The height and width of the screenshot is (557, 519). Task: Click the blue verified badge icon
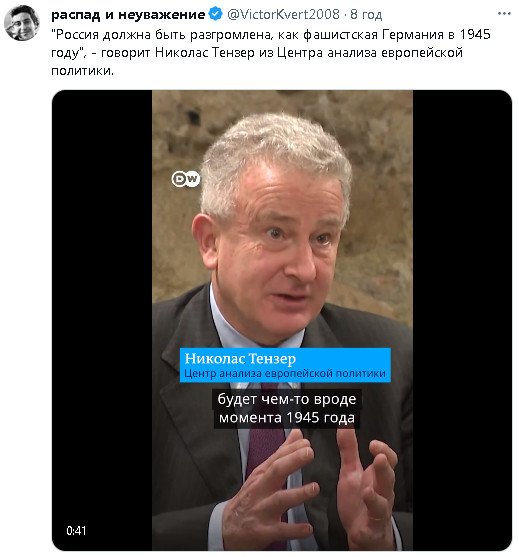coord(215,14)
